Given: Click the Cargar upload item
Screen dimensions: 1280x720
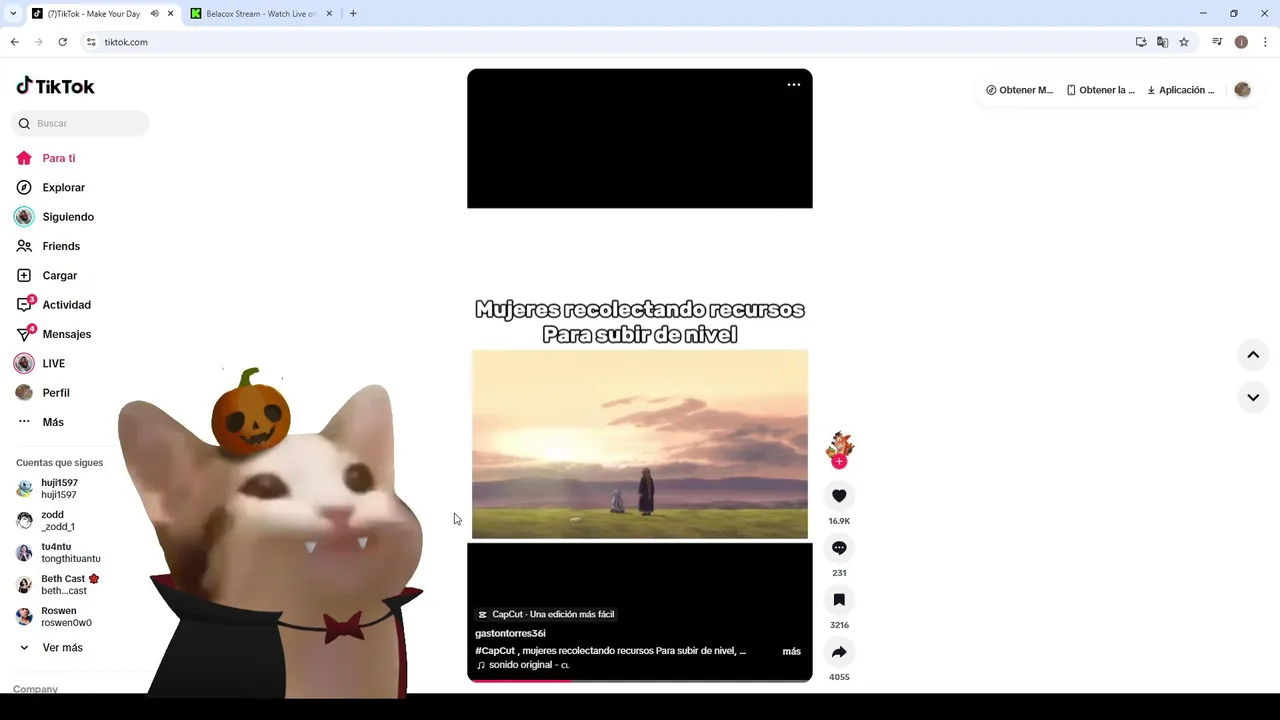Looking at the screenshot, I should (60, 275).
